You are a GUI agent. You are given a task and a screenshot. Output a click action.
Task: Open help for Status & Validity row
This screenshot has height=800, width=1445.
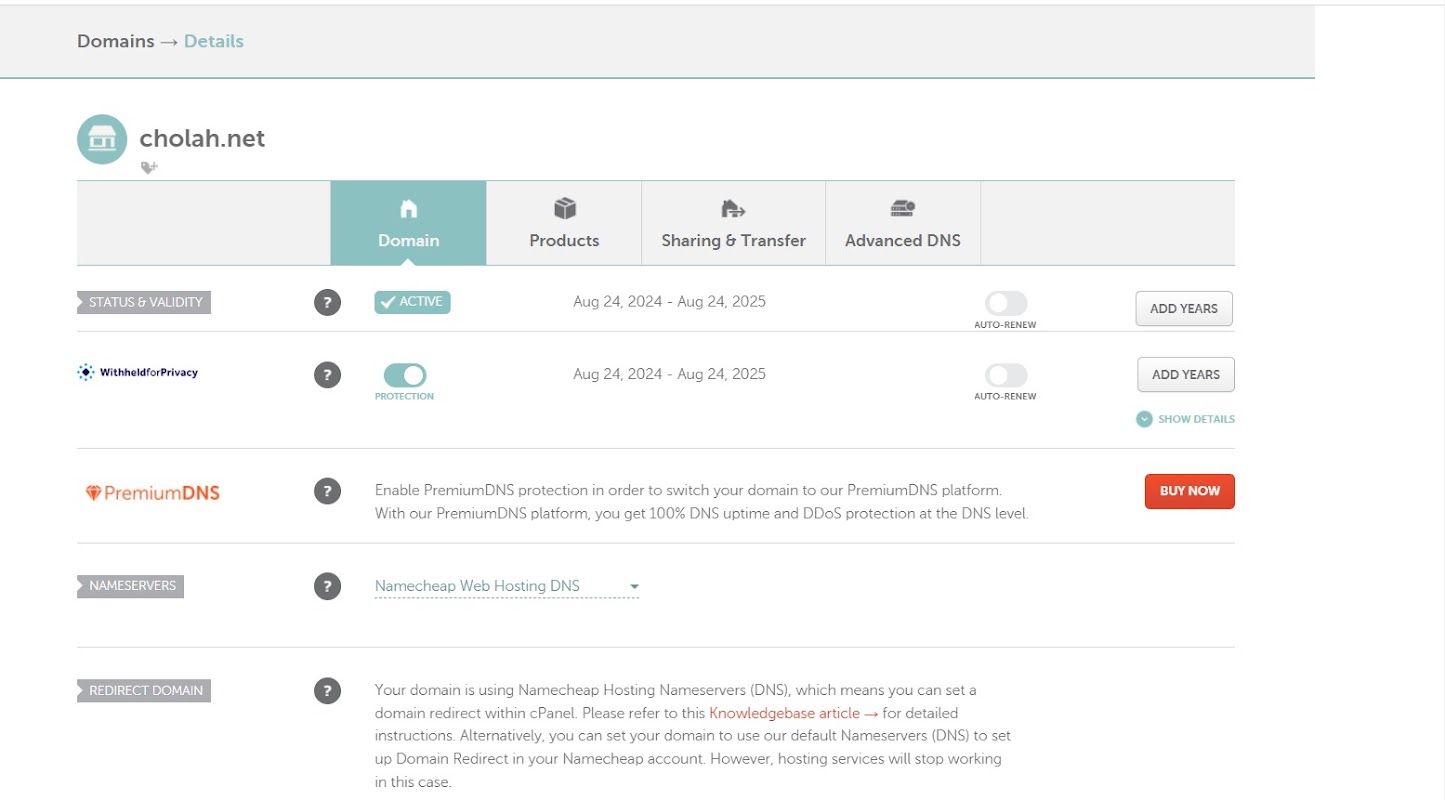pos(327,303)
